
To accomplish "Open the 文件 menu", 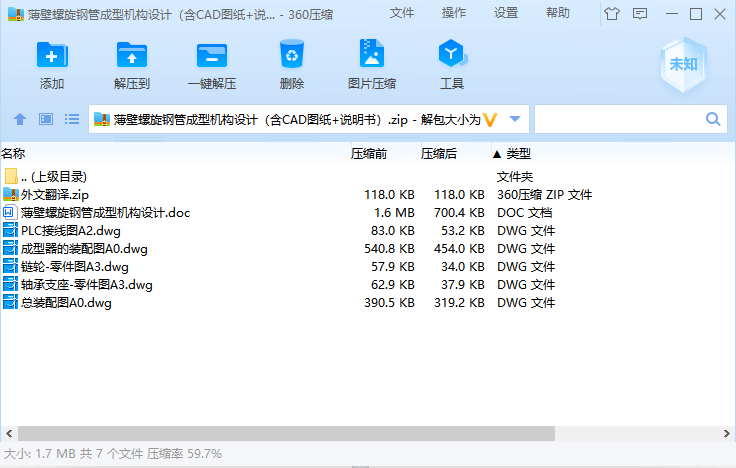I will point(402,13).
